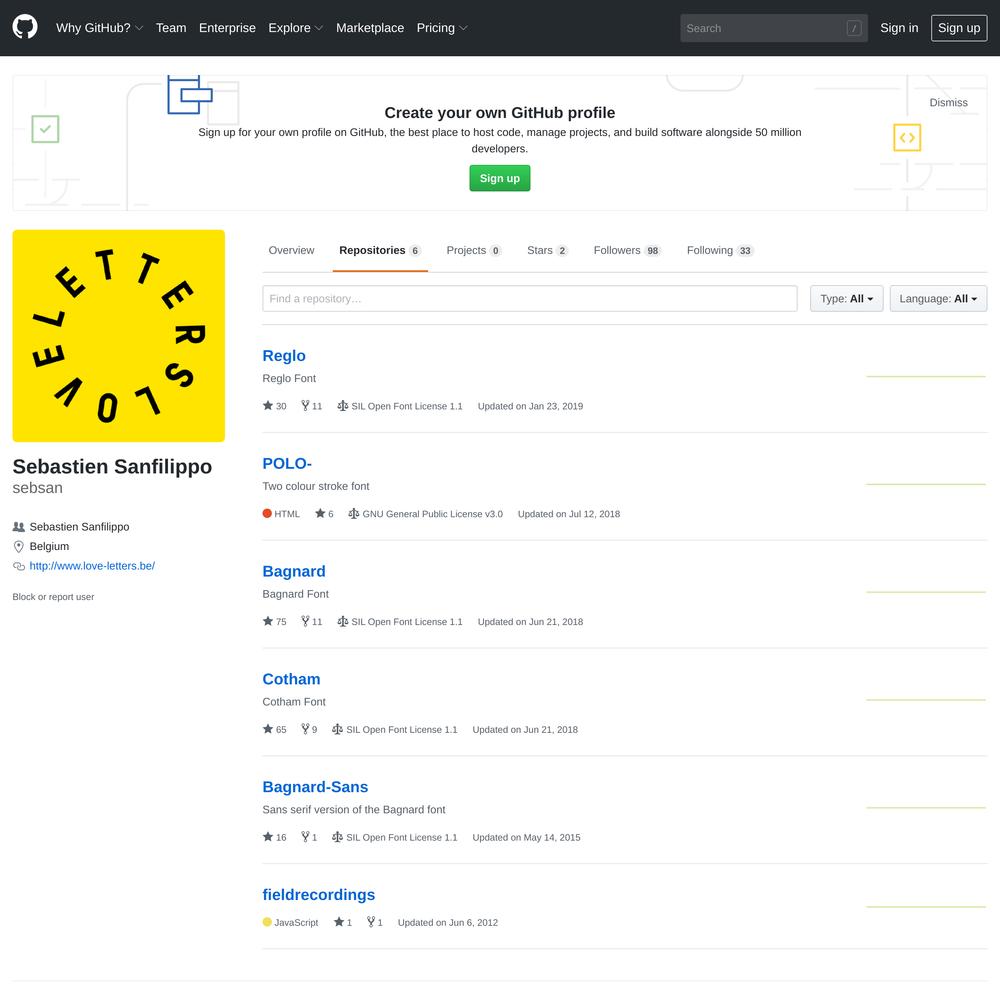Click license scale icon for Reglo
This screenshot has width=1000, height=1000.
[x=342, y=406]
